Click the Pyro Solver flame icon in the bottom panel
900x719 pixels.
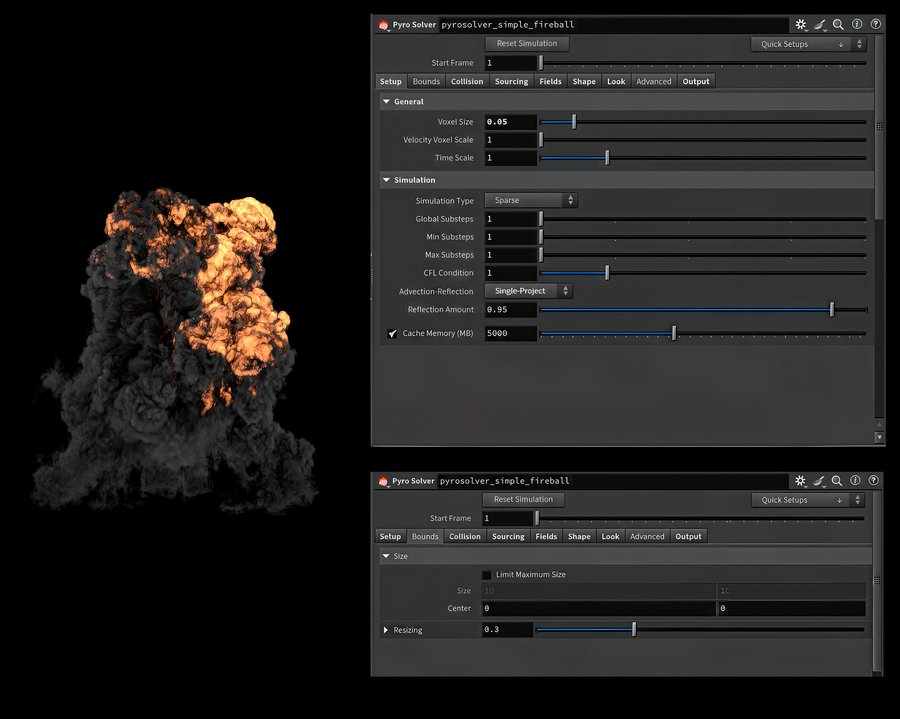coord(382,481)
